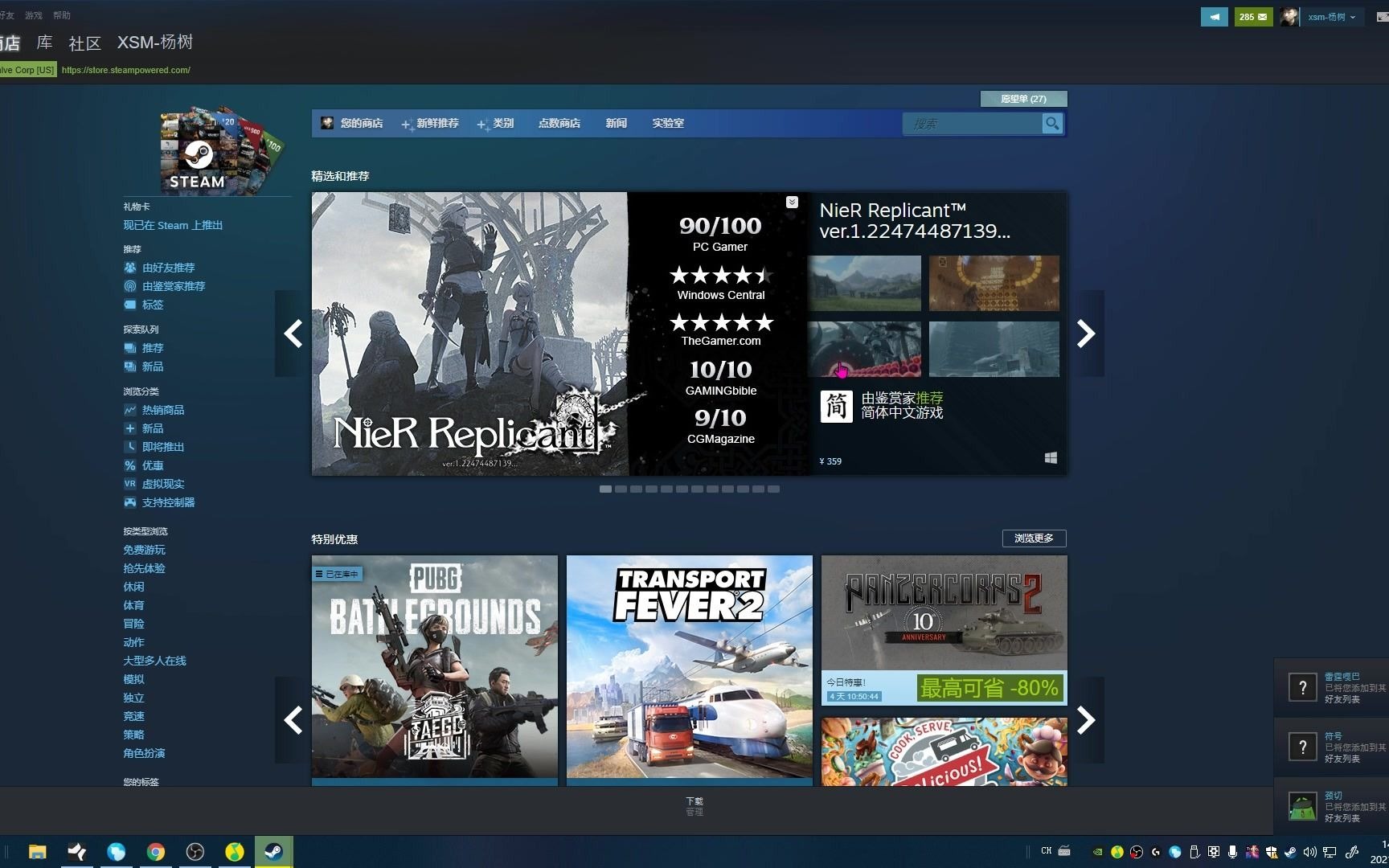Open the PUBG Battlegrounds offer capsule
1389x868 pixels.
[x=435, y=670]
